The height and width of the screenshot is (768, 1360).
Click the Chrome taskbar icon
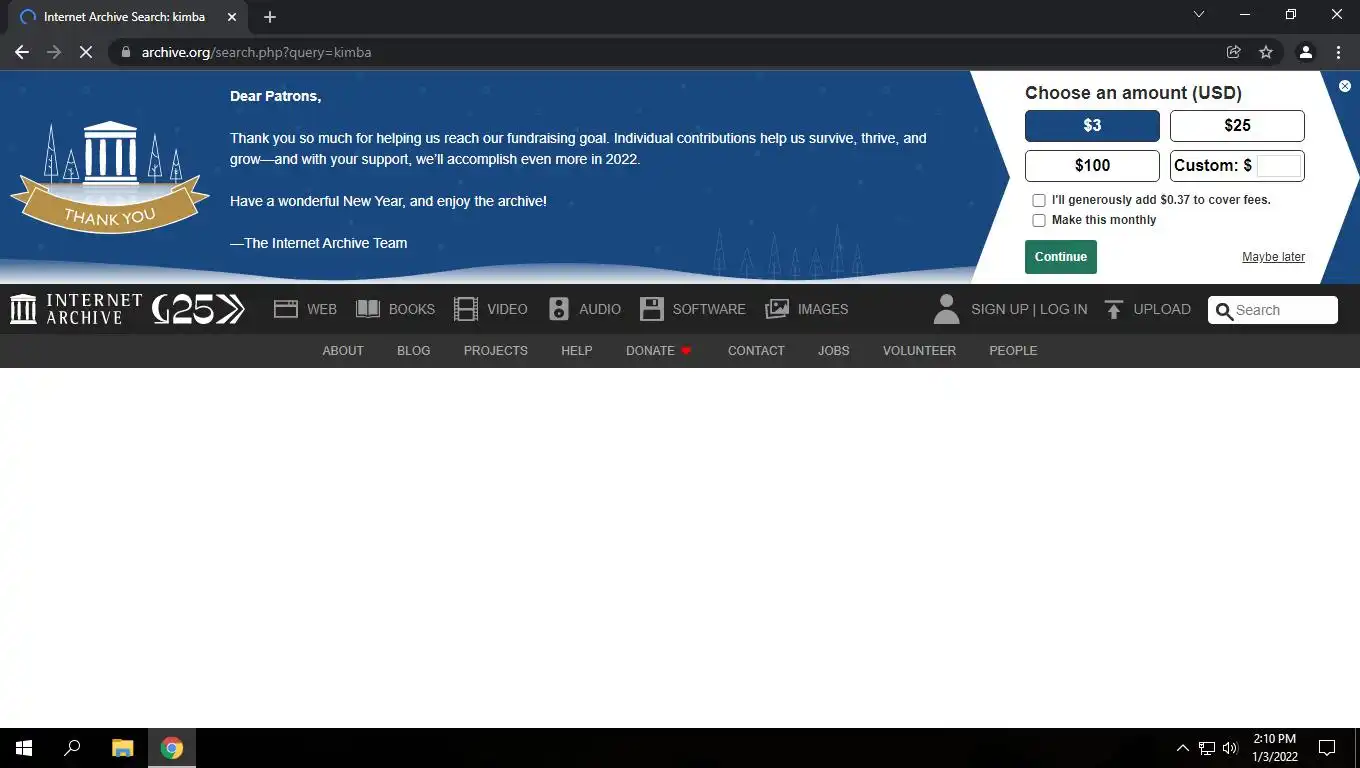172,748
